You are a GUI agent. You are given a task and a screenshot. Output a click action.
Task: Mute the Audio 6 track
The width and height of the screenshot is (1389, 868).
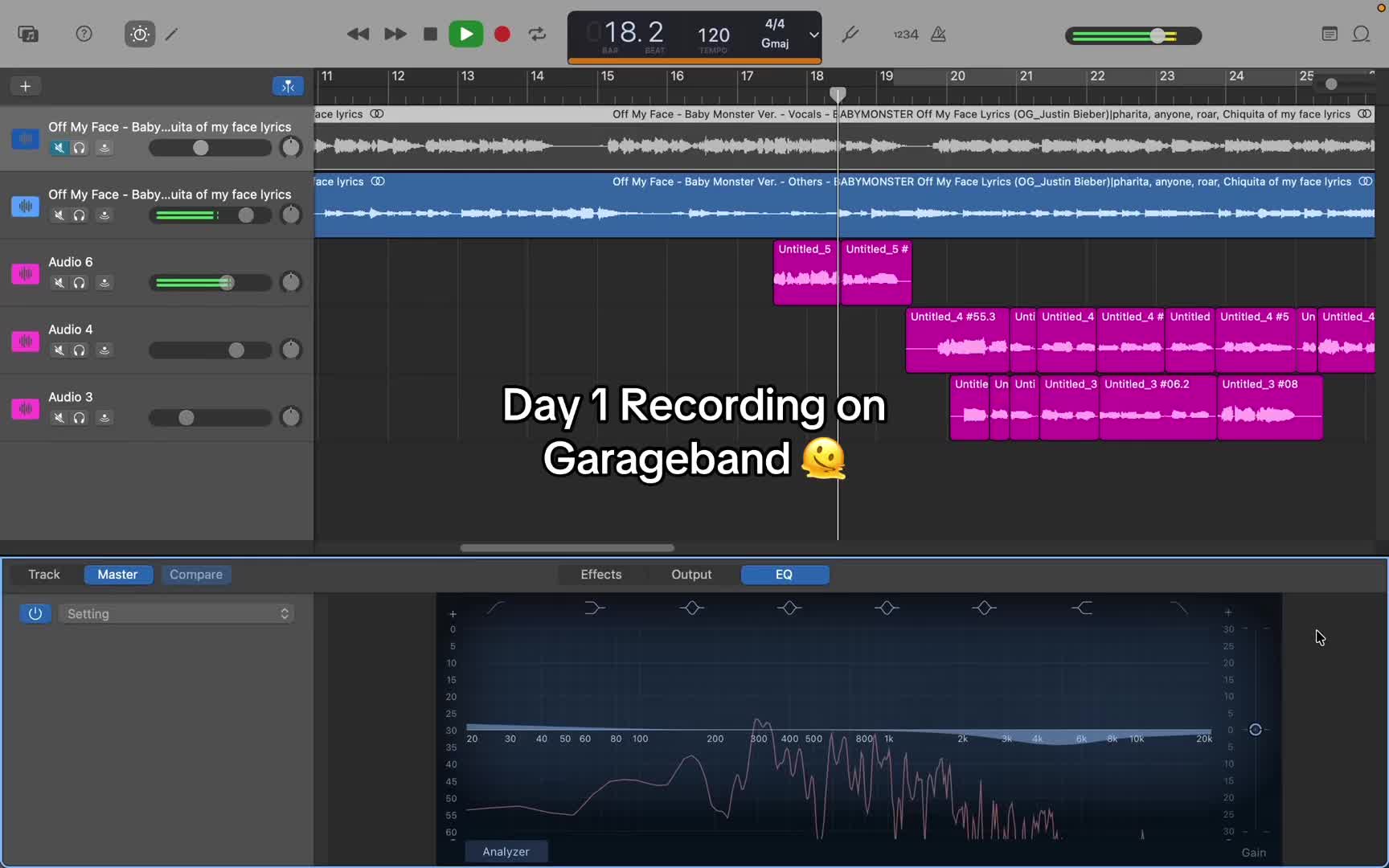click(59, 283)
